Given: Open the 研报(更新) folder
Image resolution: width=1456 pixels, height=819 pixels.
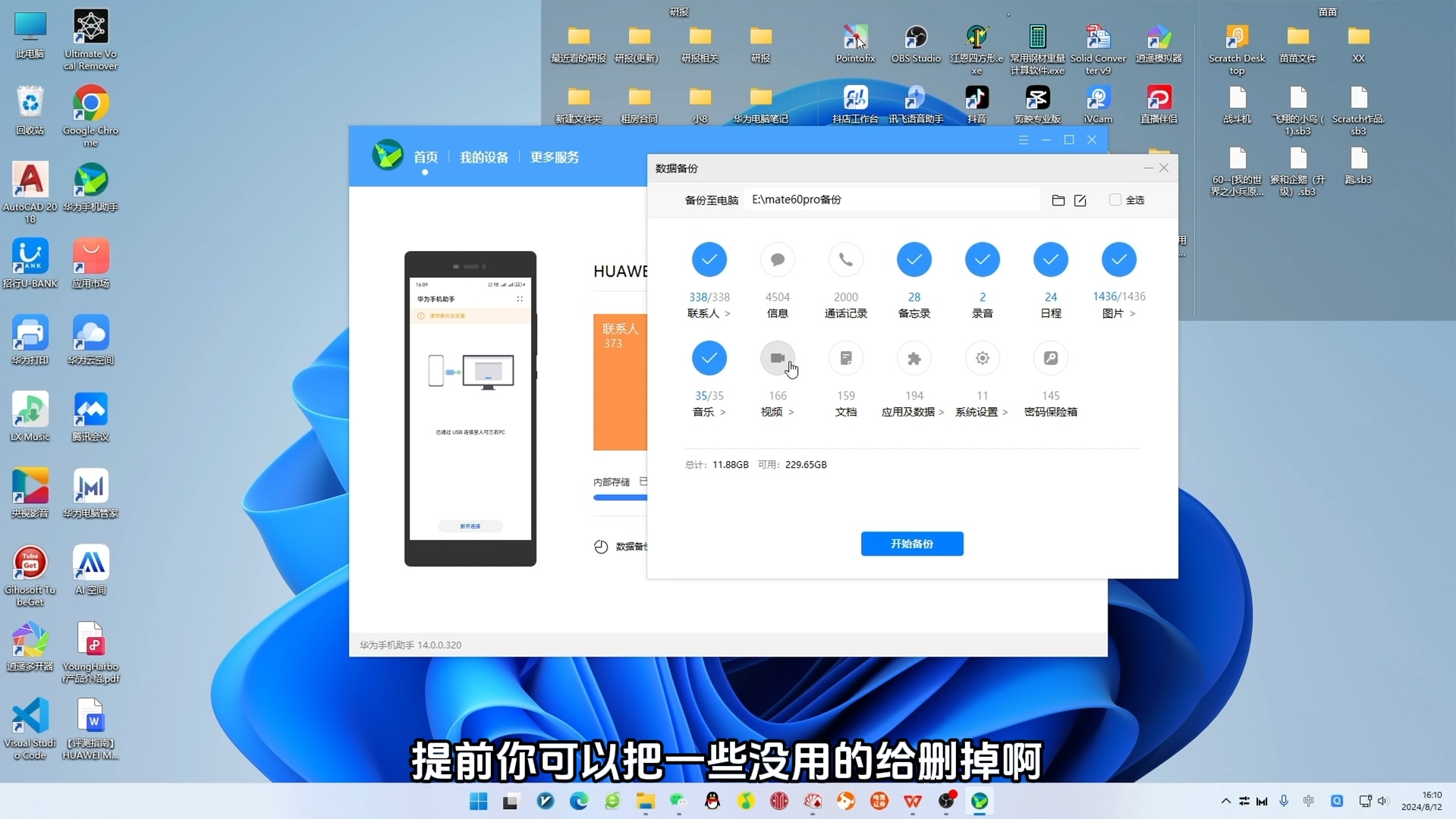Looking at the screenshot, I should click(x=638, y=44).
